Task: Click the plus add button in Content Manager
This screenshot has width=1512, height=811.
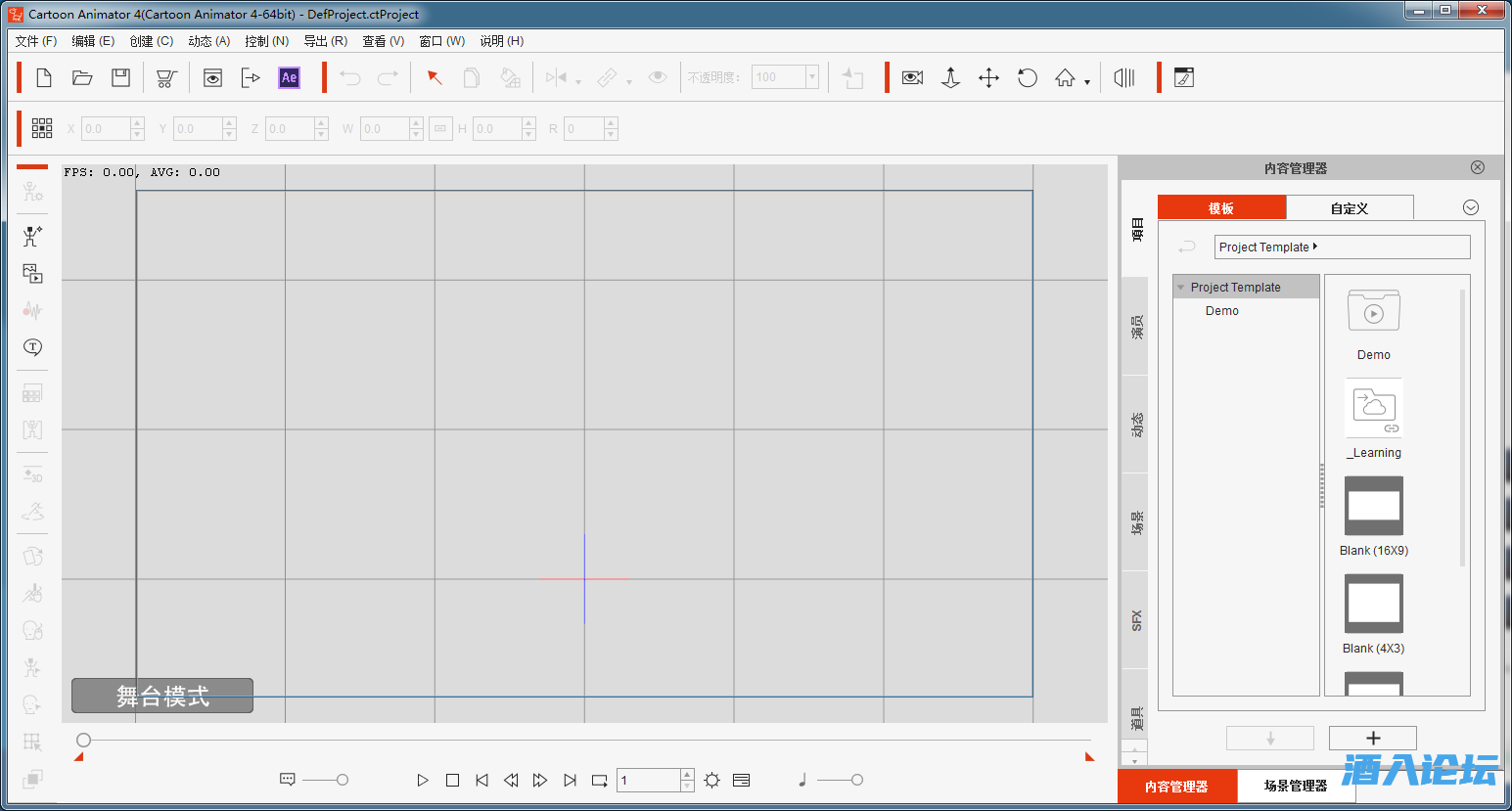Action: pyautogui.click(x=1372, y=739)
